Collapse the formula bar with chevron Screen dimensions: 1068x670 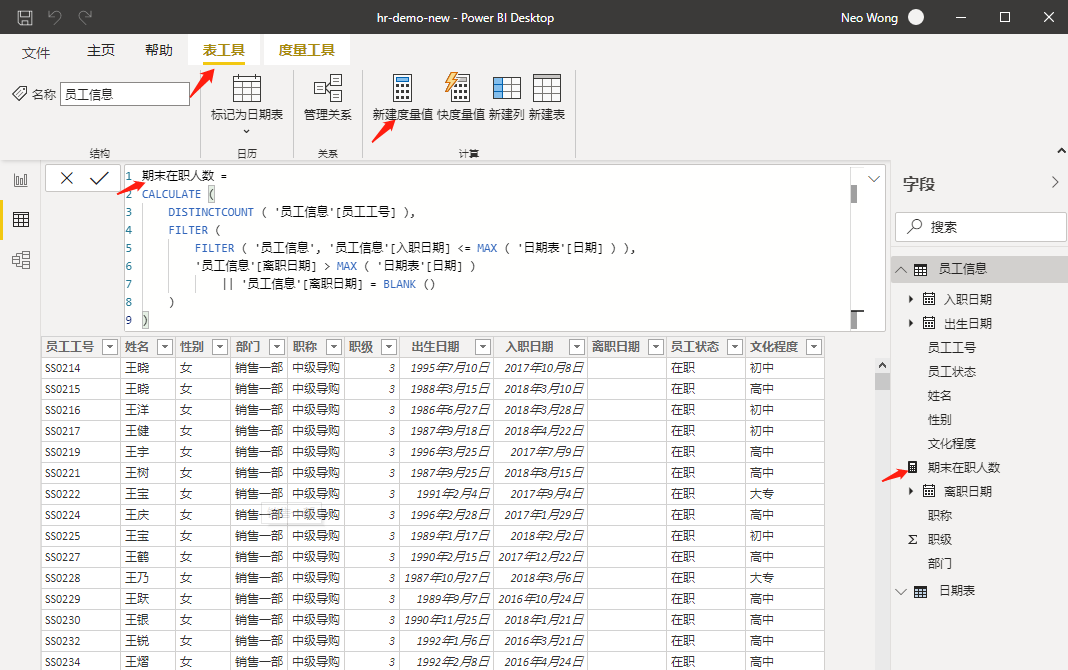[x=873, y=178]
